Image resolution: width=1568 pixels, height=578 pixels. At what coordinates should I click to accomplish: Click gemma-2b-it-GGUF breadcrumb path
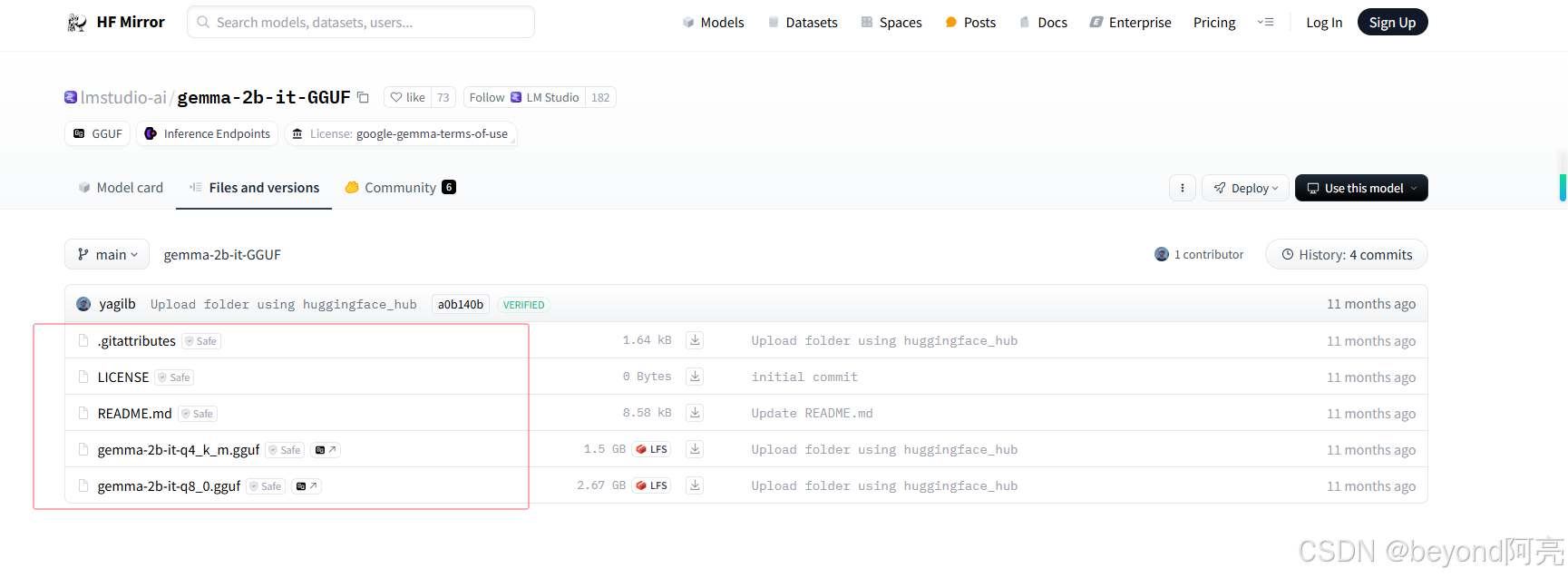coord(222,255)
